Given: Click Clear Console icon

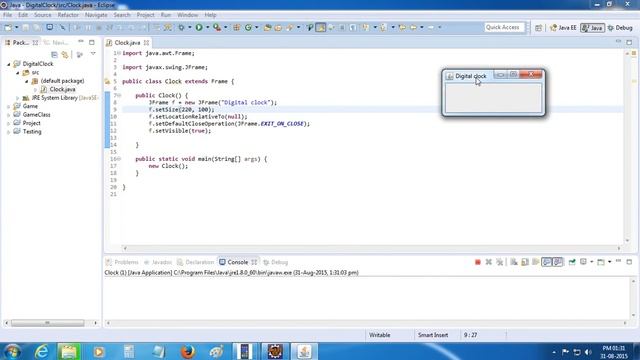Looking at the screenshot, I should [514, 262].
